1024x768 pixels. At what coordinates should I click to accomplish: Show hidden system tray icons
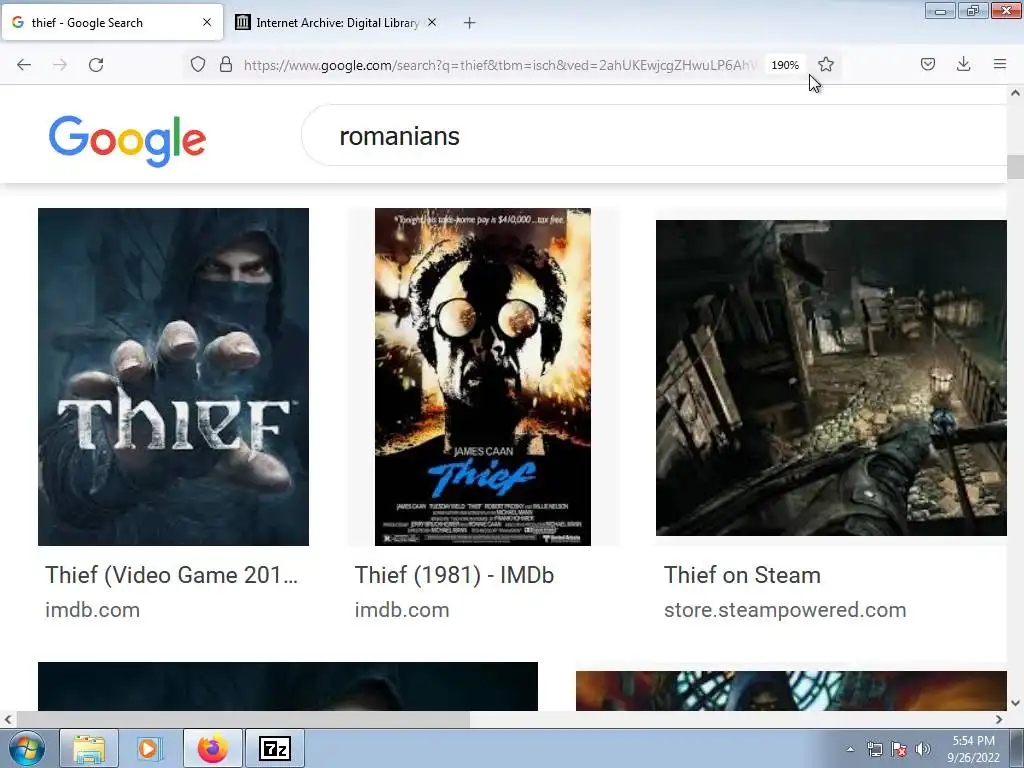tap(850, 749)
